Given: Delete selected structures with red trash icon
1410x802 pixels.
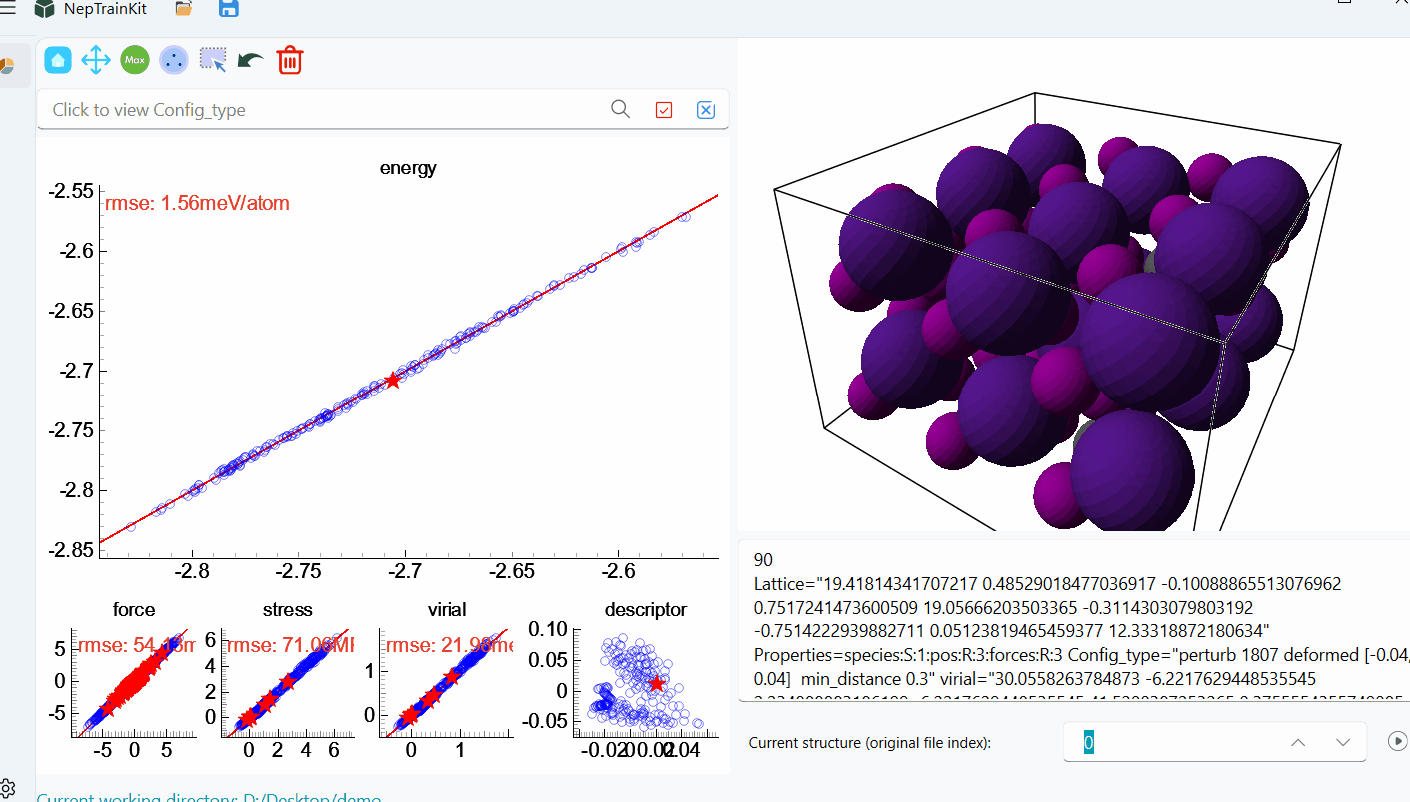Looking at the screenshot, I should pos(290,60).
